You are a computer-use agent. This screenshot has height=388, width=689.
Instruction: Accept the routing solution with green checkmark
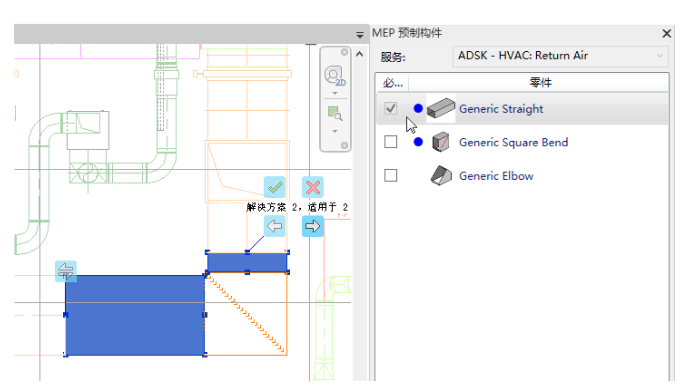[275, 187]
